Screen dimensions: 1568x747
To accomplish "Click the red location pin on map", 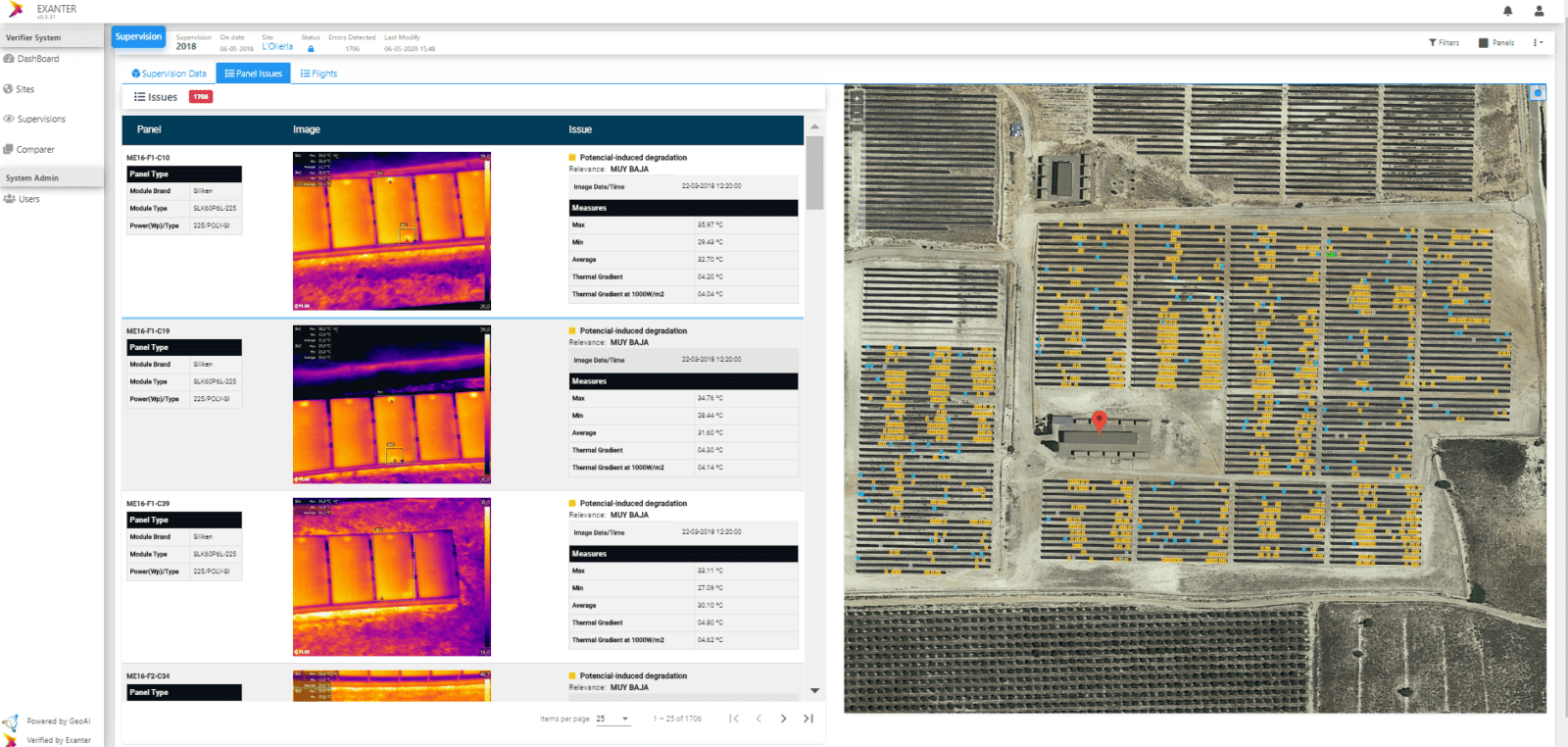I will [x=1100, y=422].
